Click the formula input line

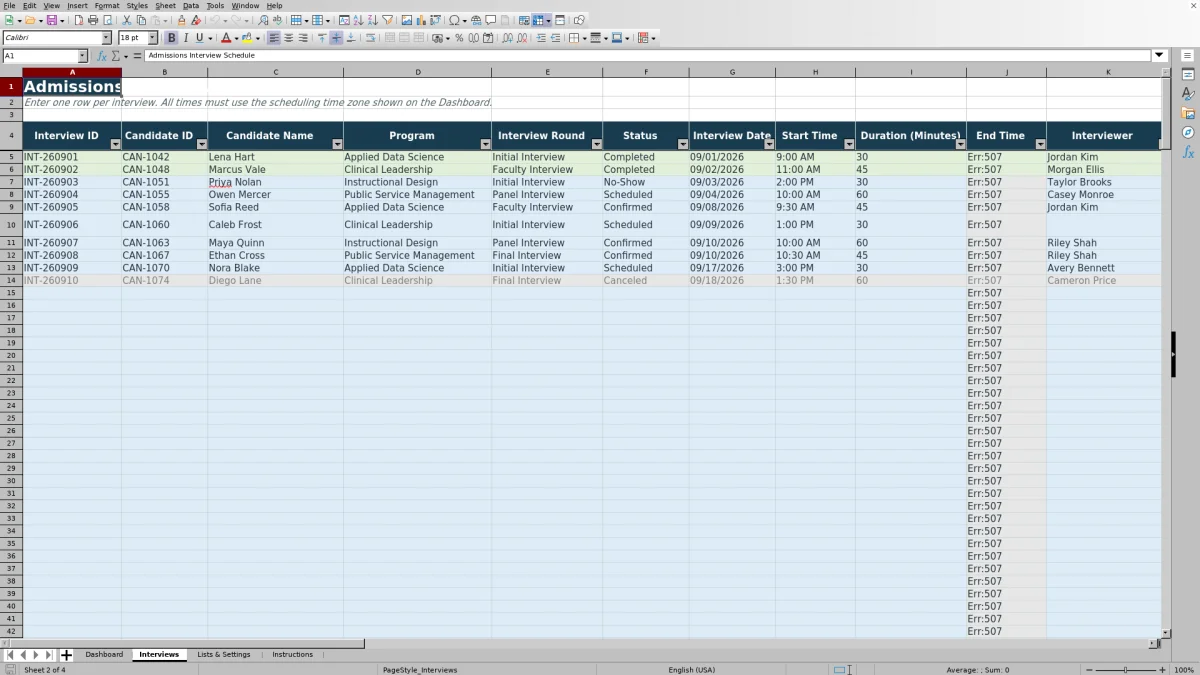[648, 56]
